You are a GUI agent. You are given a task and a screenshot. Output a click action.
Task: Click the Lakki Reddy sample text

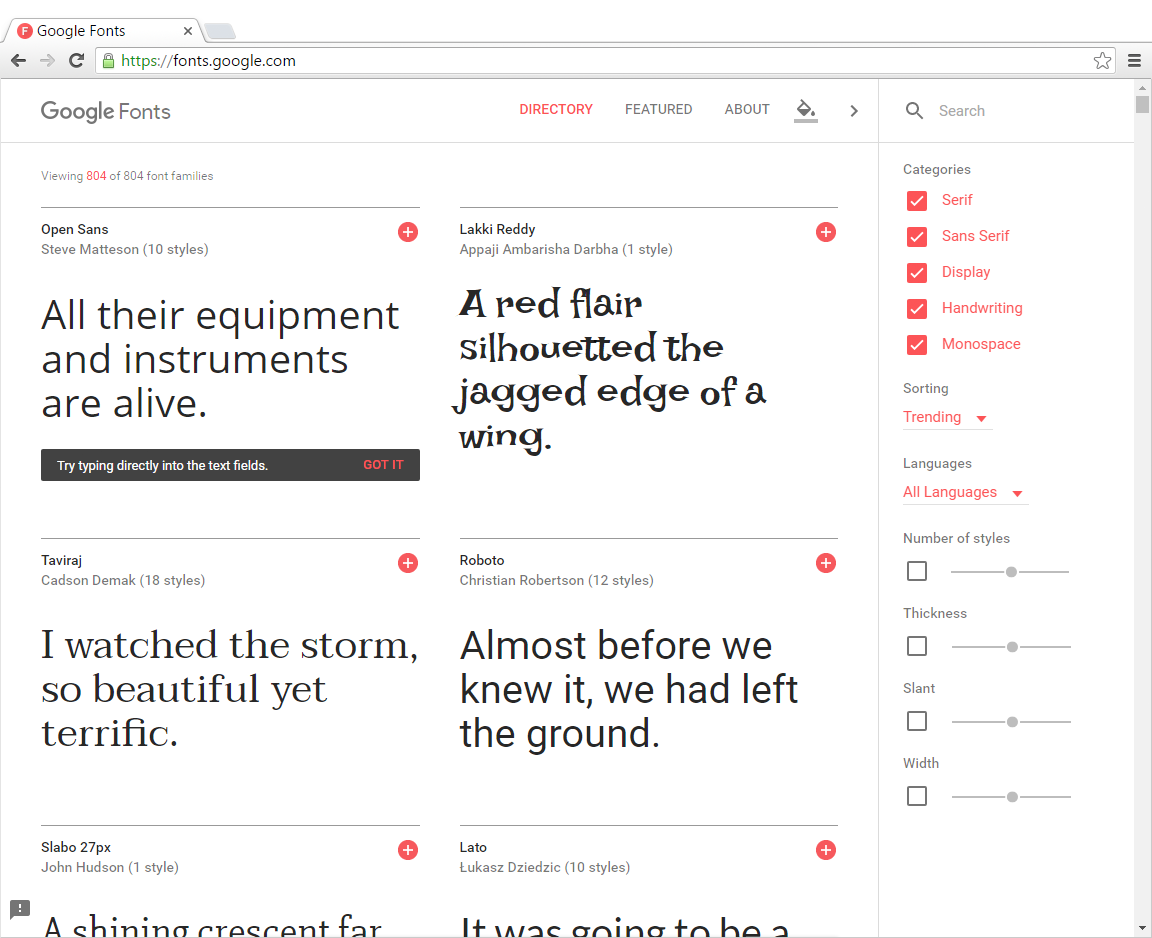(x=612, y=369)
